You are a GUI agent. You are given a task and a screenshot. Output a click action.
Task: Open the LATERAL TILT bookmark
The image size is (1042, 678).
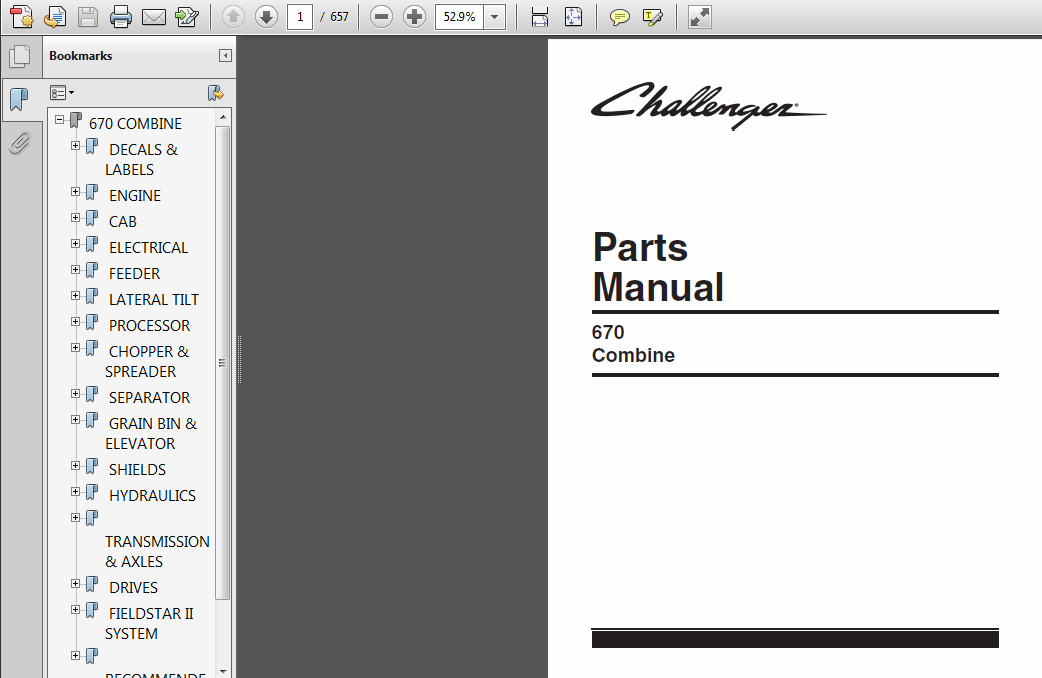(x=154, y=299)
